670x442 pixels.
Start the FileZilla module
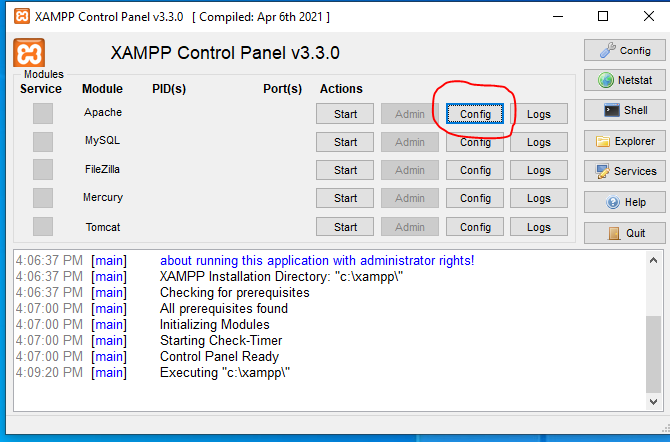[345, 170]
